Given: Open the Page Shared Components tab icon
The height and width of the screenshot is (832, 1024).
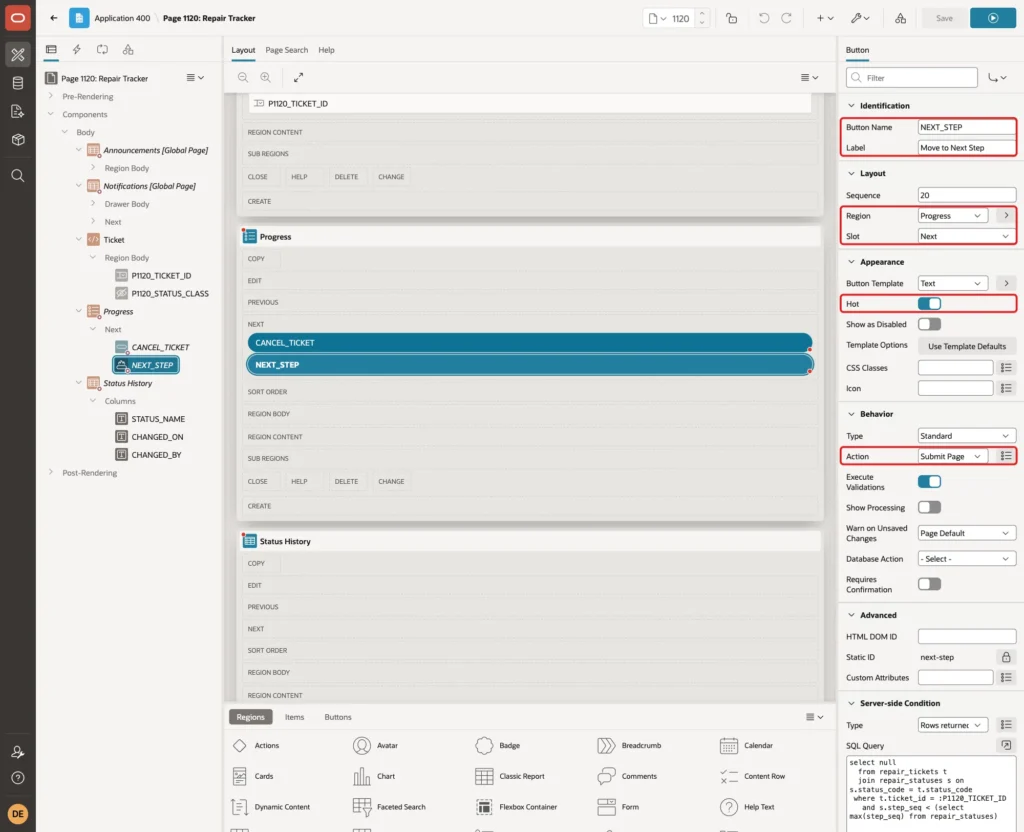Looking at the screenshot, I should coord(128,50).
